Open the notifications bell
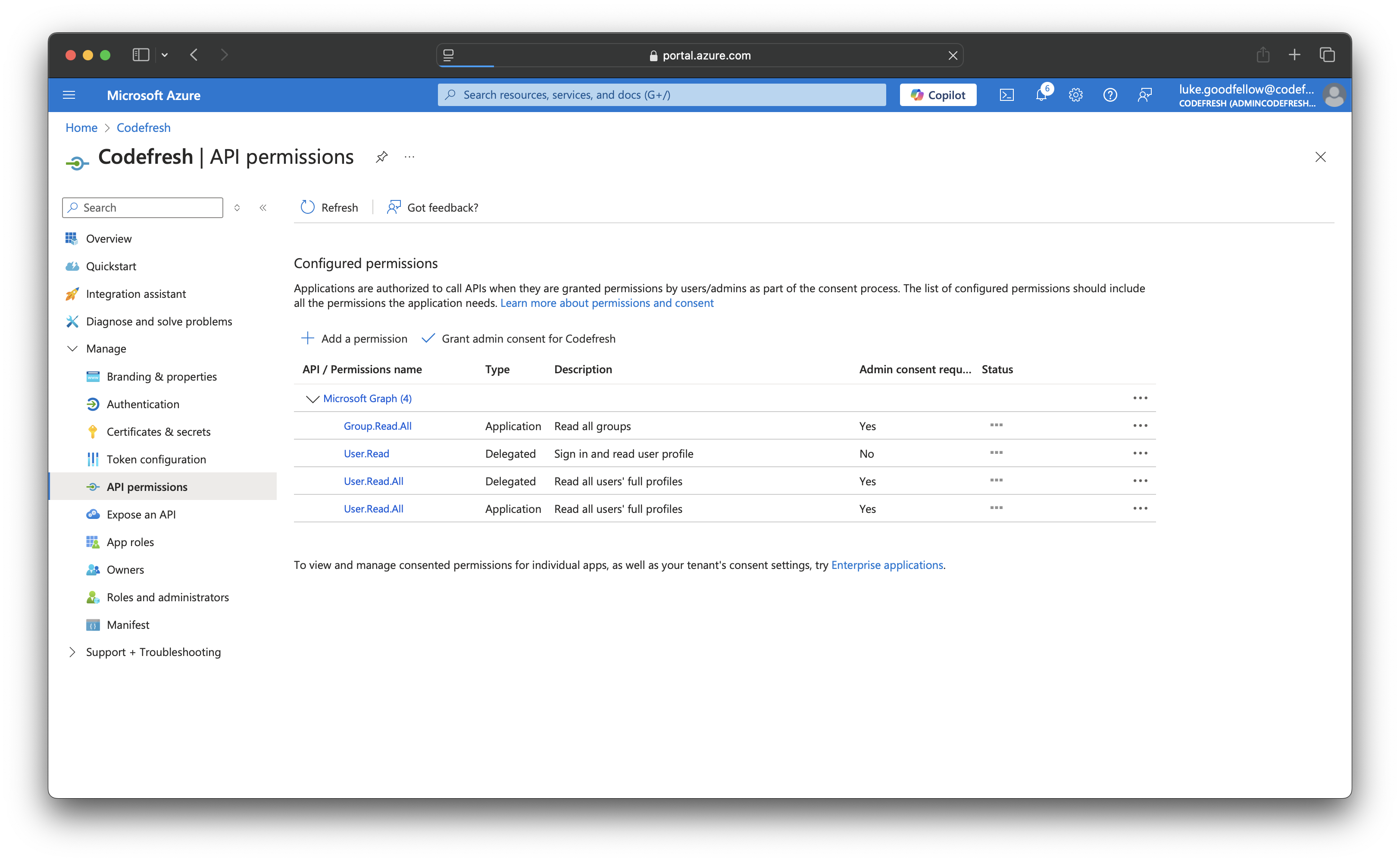 coord(1041,95)
